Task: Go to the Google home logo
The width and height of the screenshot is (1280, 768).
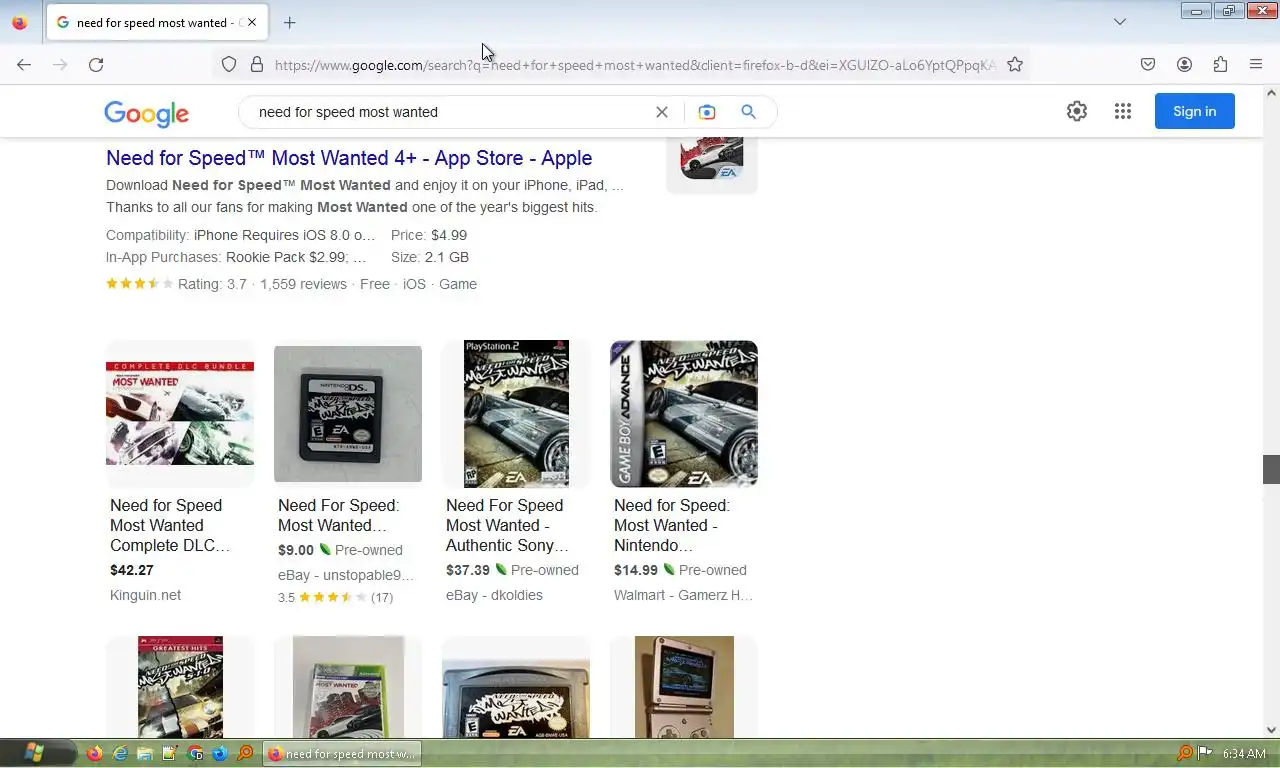Action: [x=146, y=113]
